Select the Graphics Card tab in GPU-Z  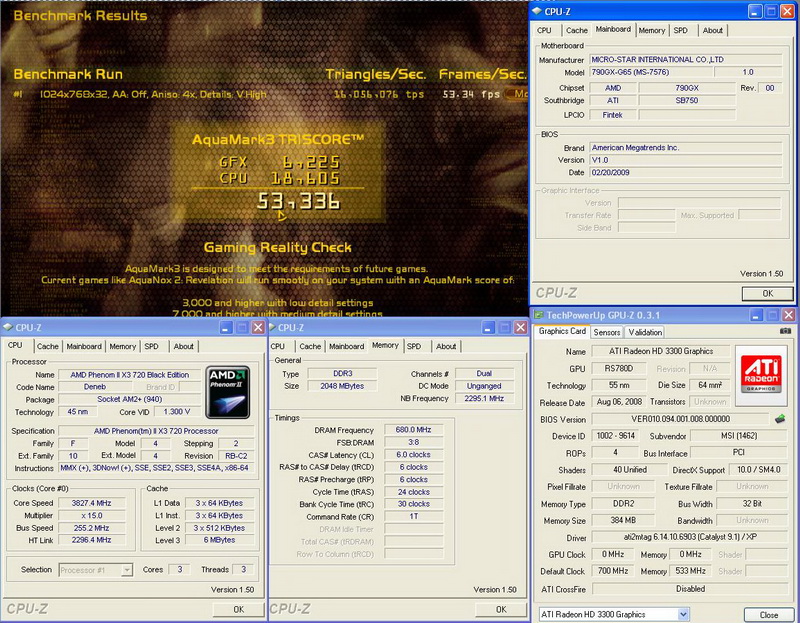point(562,331)
